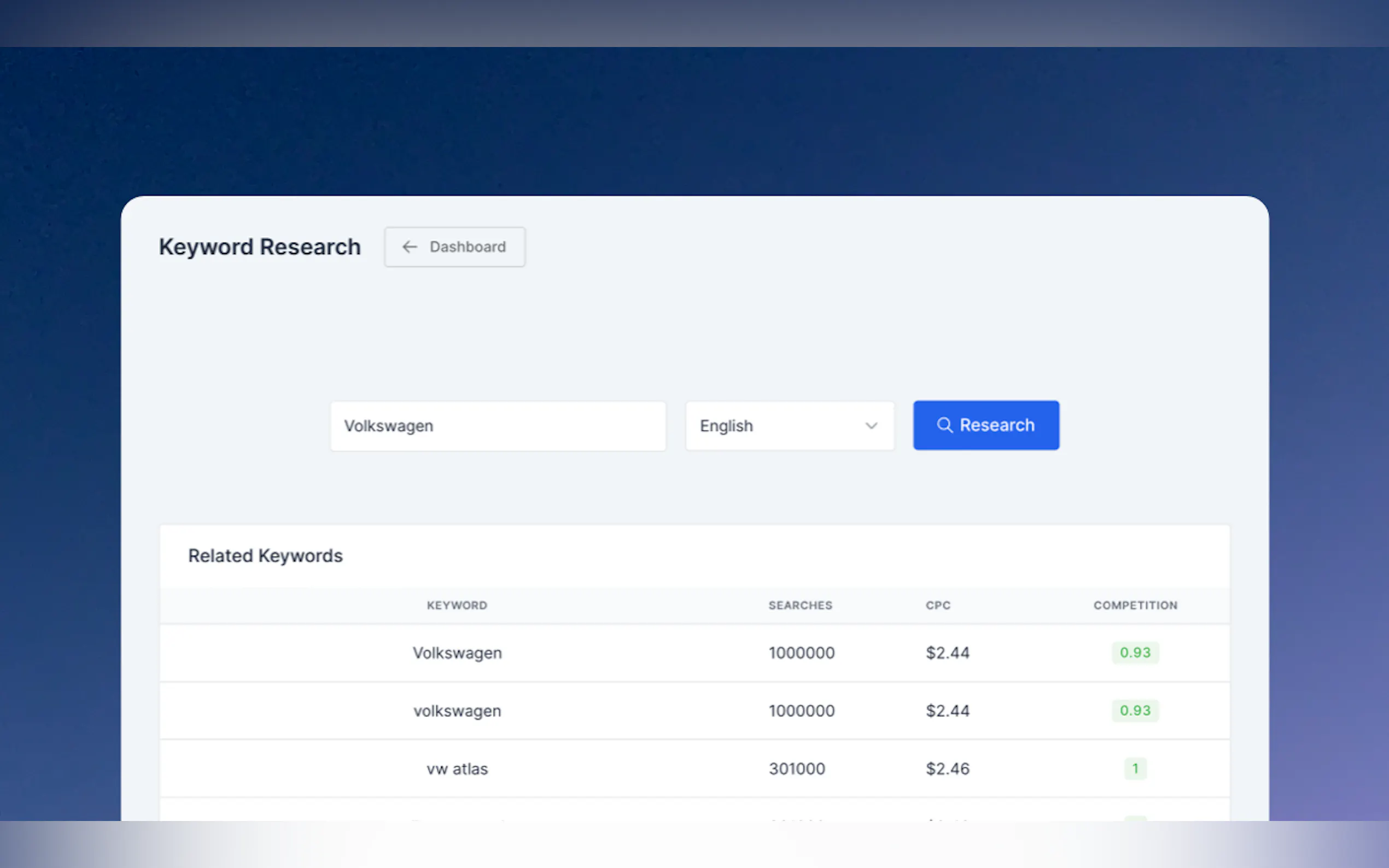Open the English language dropdown
1389x868 pixels.
(x=789, y=426)
